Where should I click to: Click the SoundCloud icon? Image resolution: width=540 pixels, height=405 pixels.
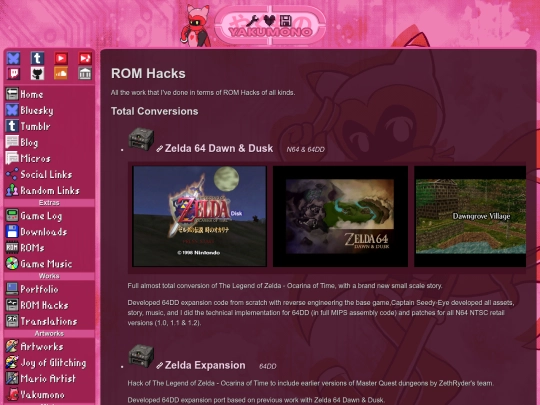[x=61, y=73]
